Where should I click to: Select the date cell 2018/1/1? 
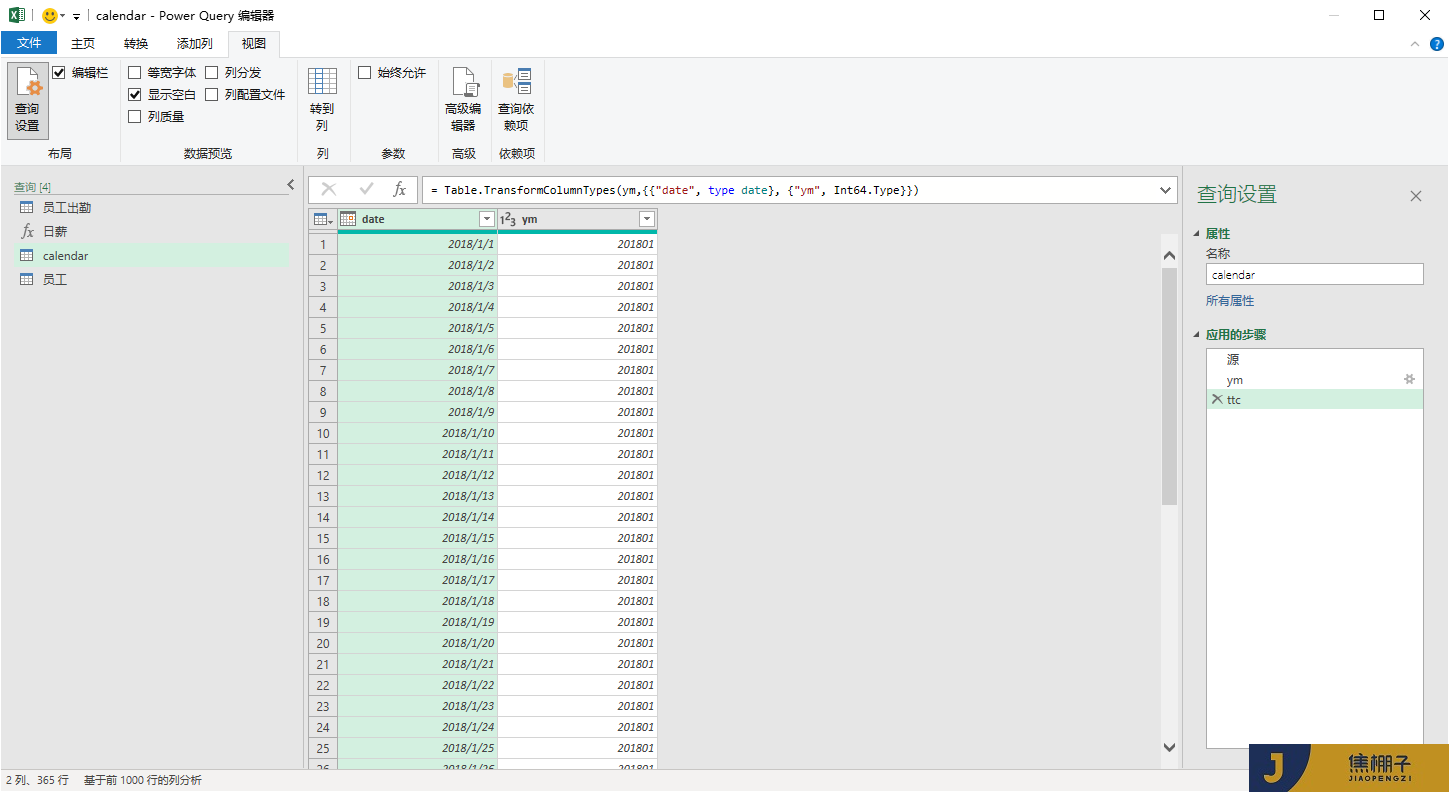(417, 244)
